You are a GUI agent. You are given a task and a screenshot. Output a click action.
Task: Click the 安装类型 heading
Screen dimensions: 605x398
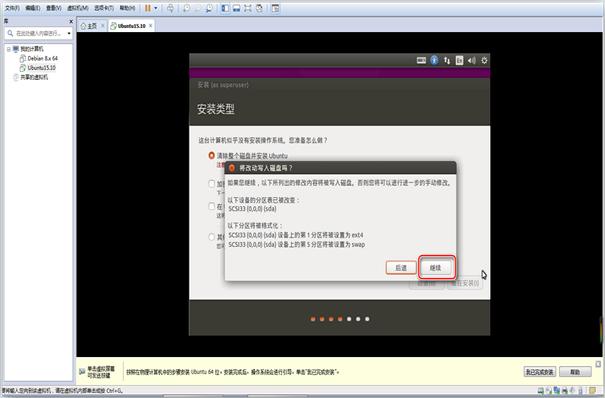[216, 109]
